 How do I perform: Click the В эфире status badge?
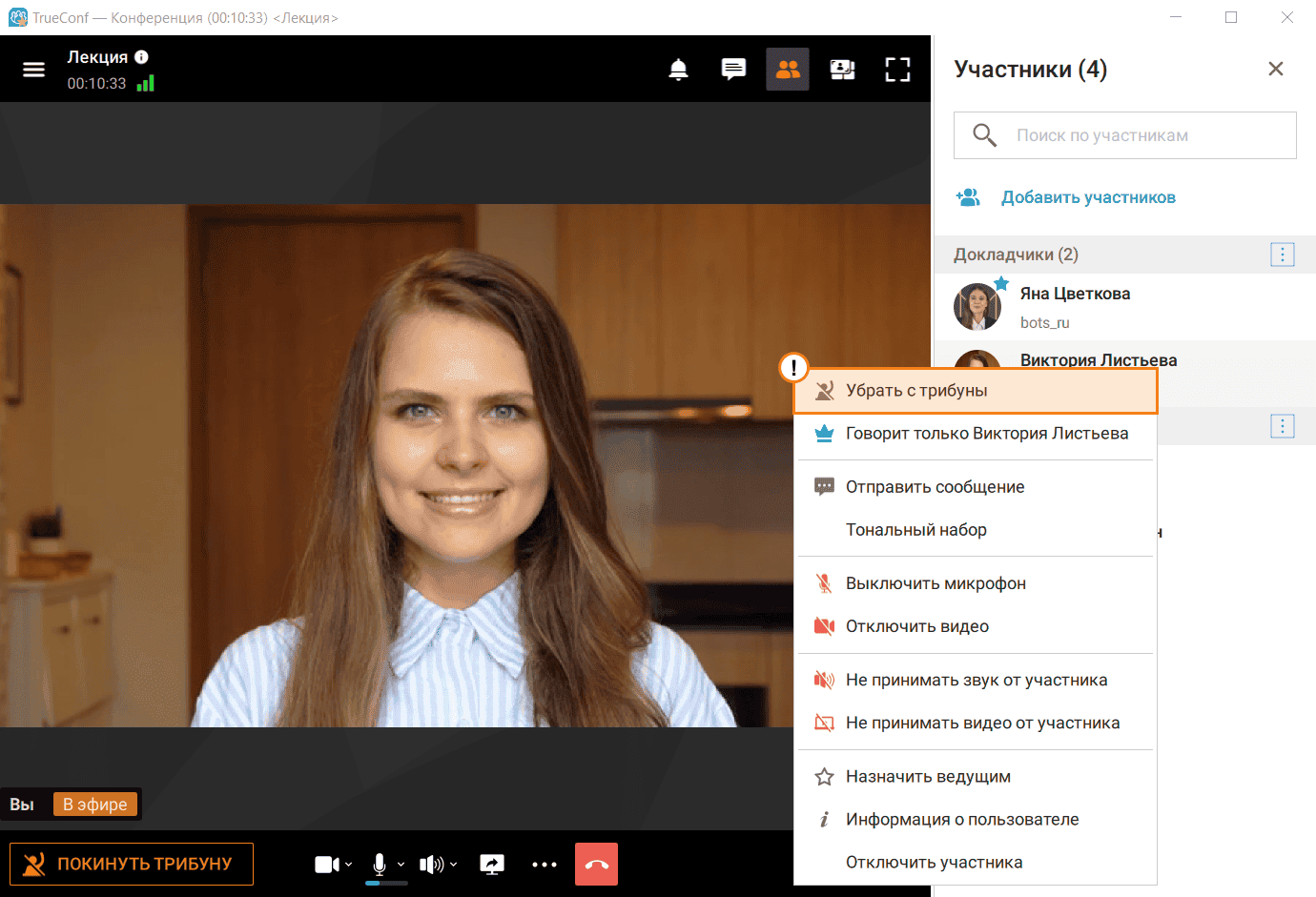(x=95, y=805)
